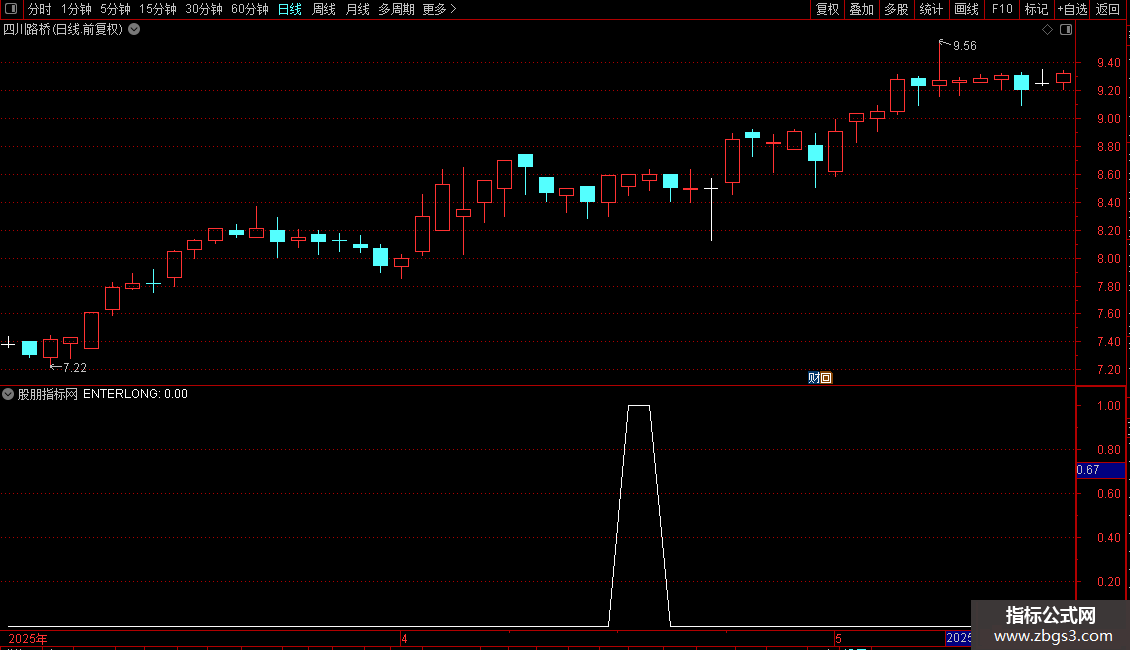Toggle the left sidebar panel icon
The width and height of the screenshot is (1130, 650).
click(11, 9)
